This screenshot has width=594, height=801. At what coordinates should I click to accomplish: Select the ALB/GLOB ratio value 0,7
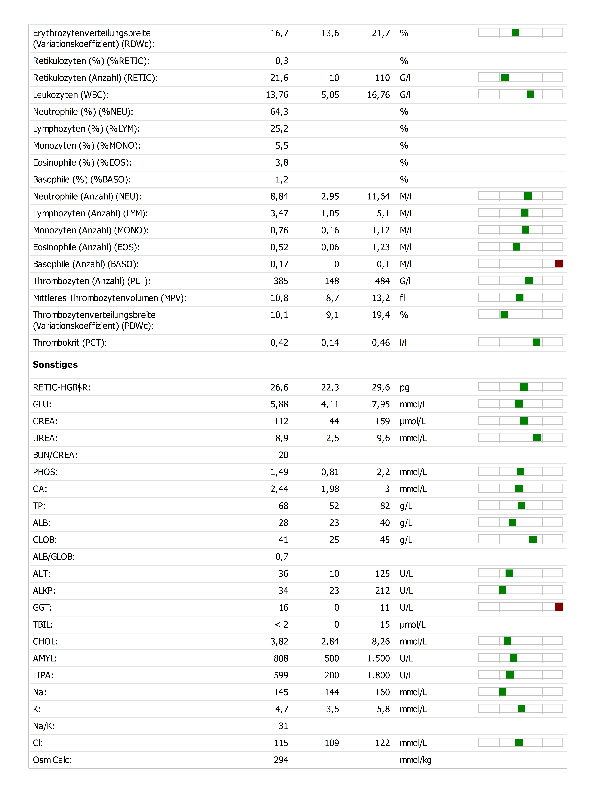pos(282,556)
